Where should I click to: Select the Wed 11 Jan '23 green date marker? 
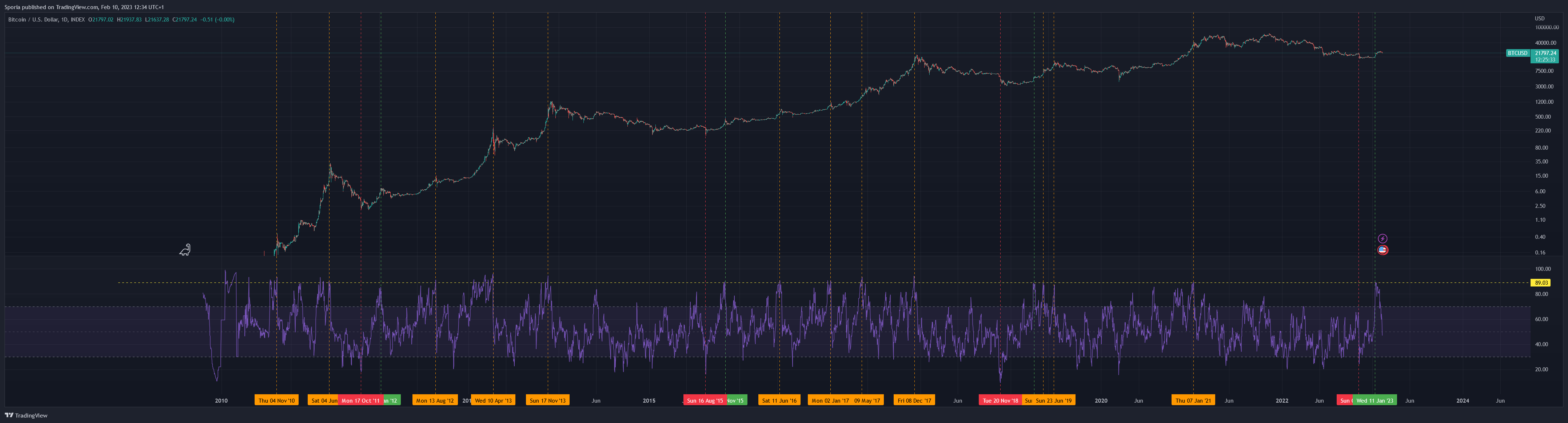(x=1375, y=400)
